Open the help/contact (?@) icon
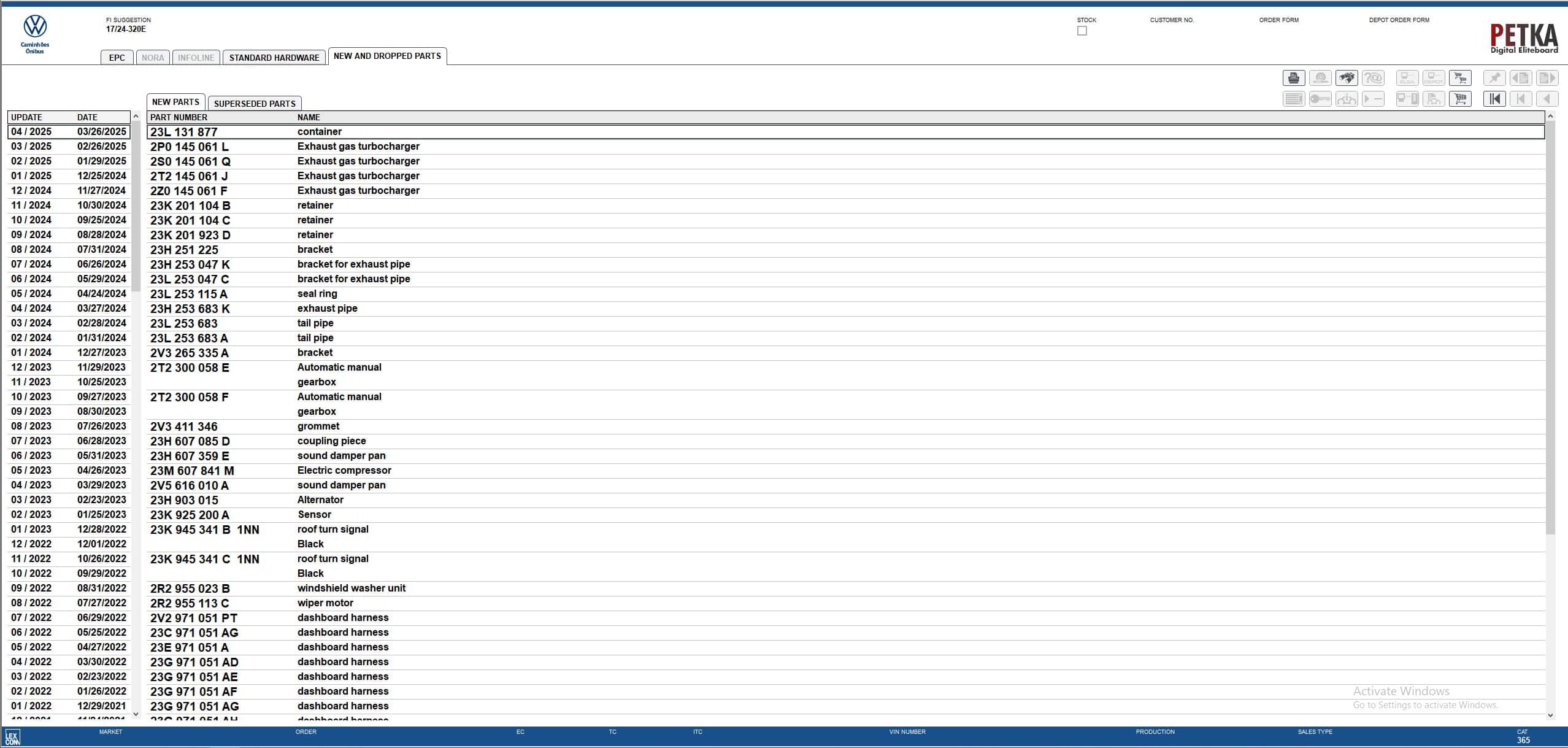 [1374, 78]
